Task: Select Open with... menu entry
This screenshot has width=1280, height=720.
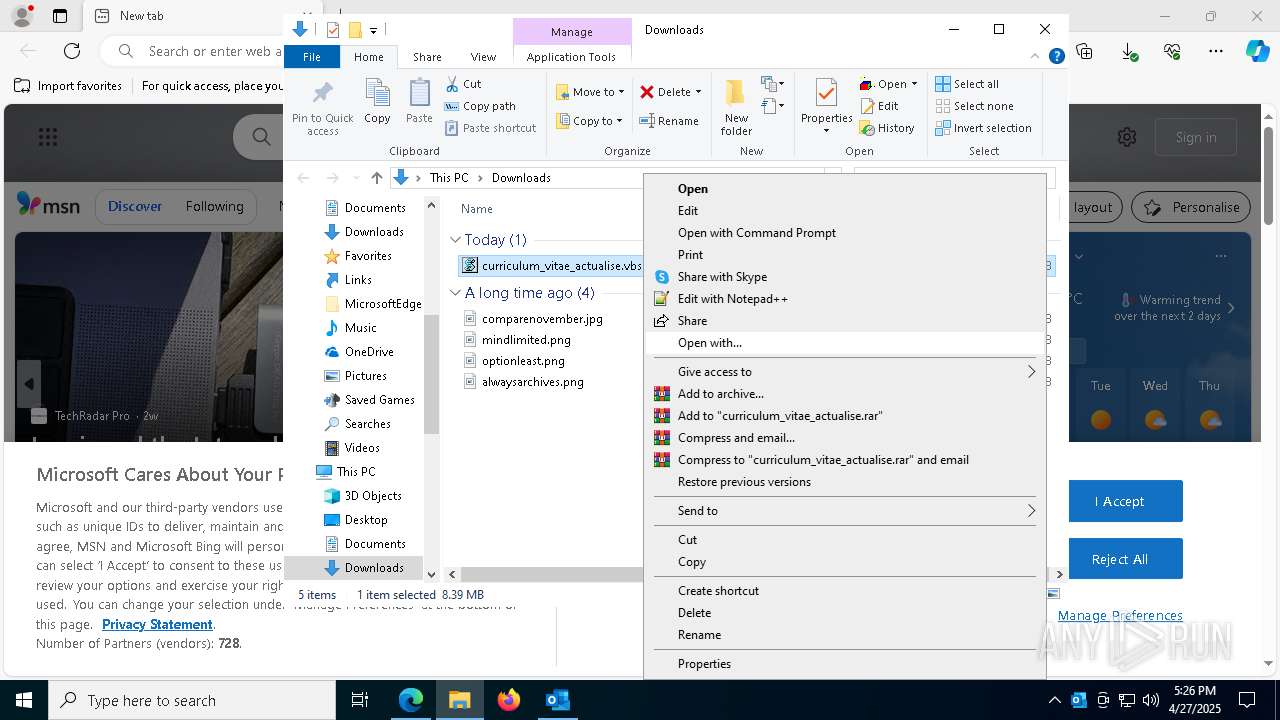Action: point(845,343)
